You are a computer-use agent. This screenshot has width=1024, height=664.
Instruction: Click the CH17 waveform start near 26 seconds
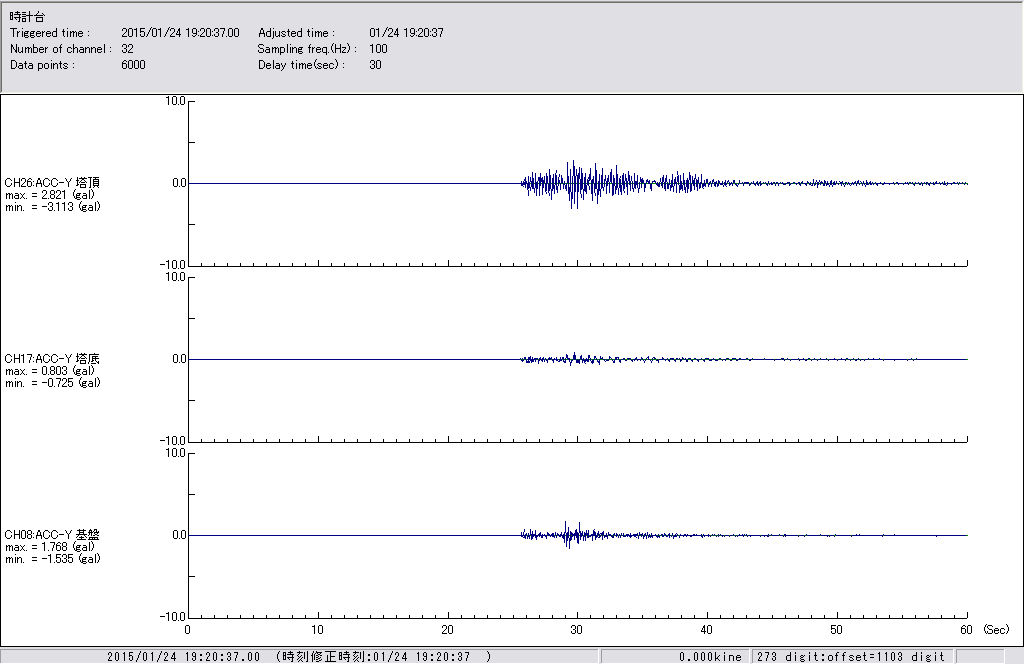(x=524, y=359)
